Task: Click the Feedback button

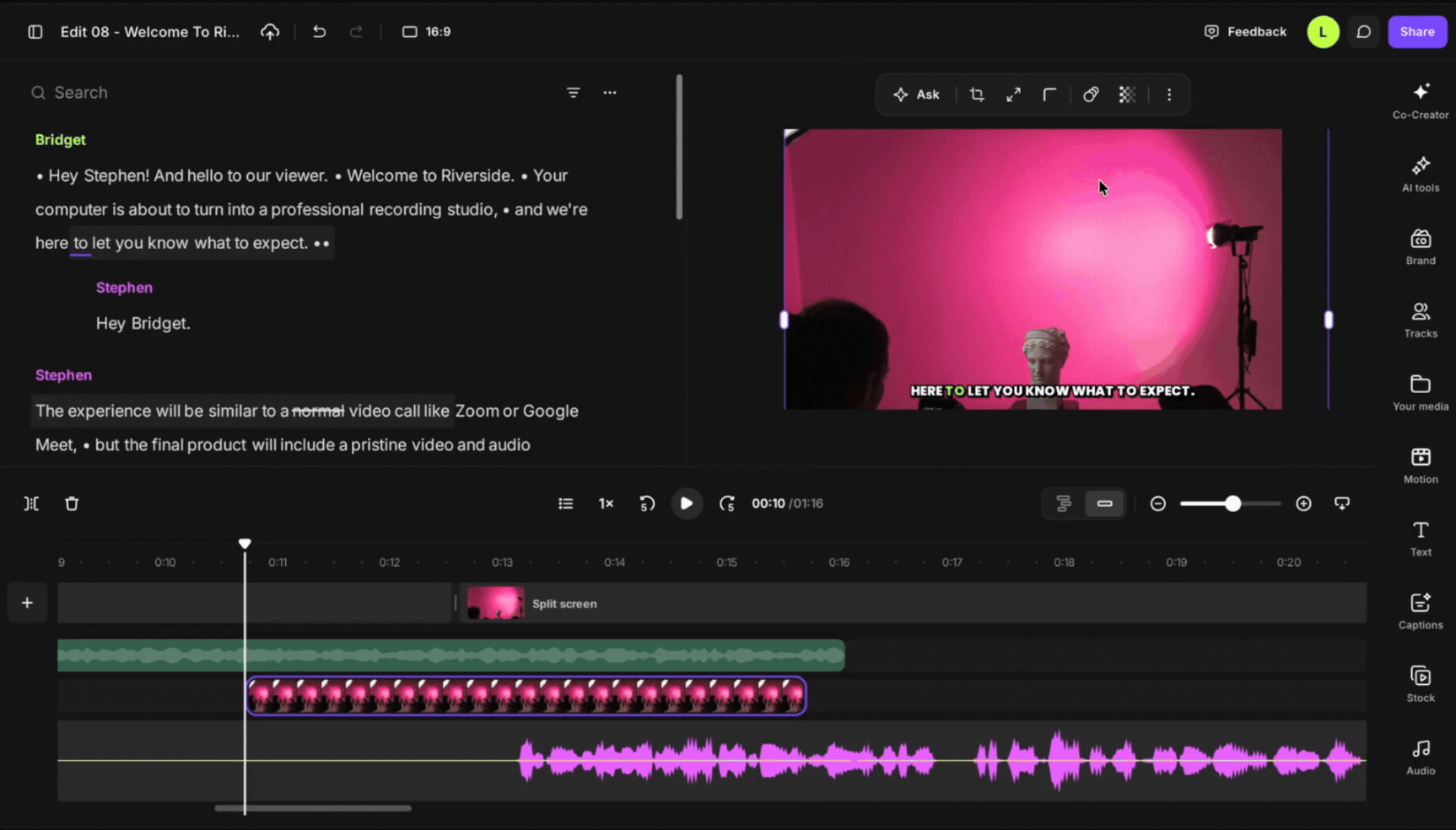Action: (x=1245, y=32)
